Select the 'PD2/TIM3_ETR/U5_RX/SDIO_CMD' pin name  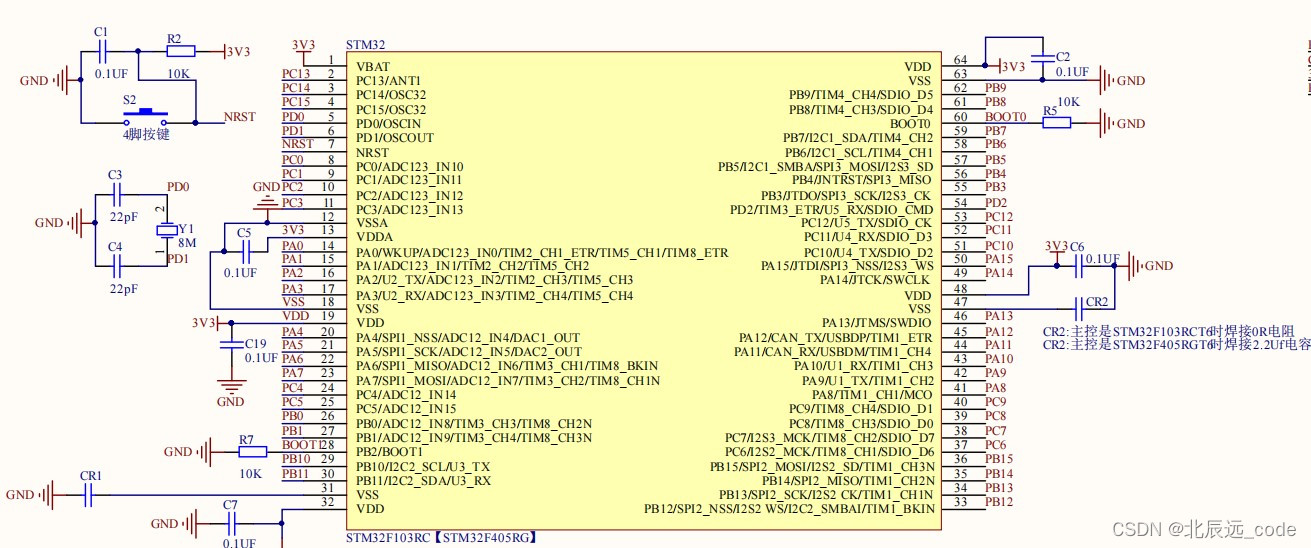click(x=832, y=209)
